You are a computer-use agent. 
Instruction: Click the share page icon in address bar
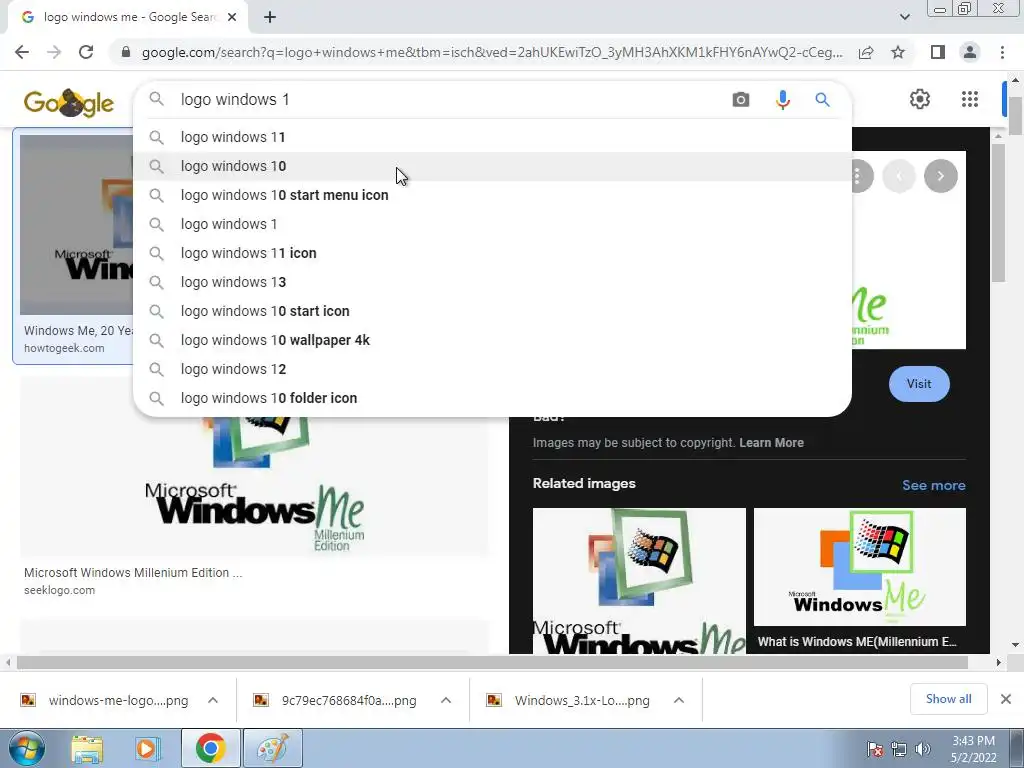coord(866,52)
